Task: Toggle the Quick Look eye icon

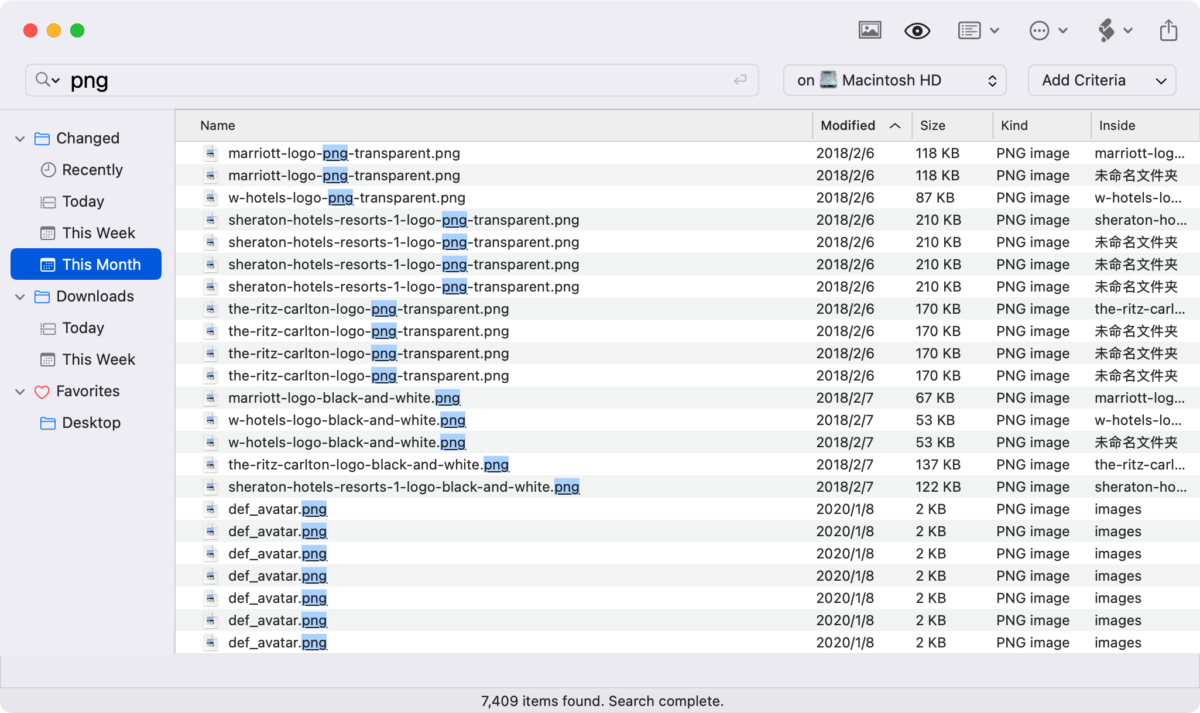Action: [x=917, y=30]
